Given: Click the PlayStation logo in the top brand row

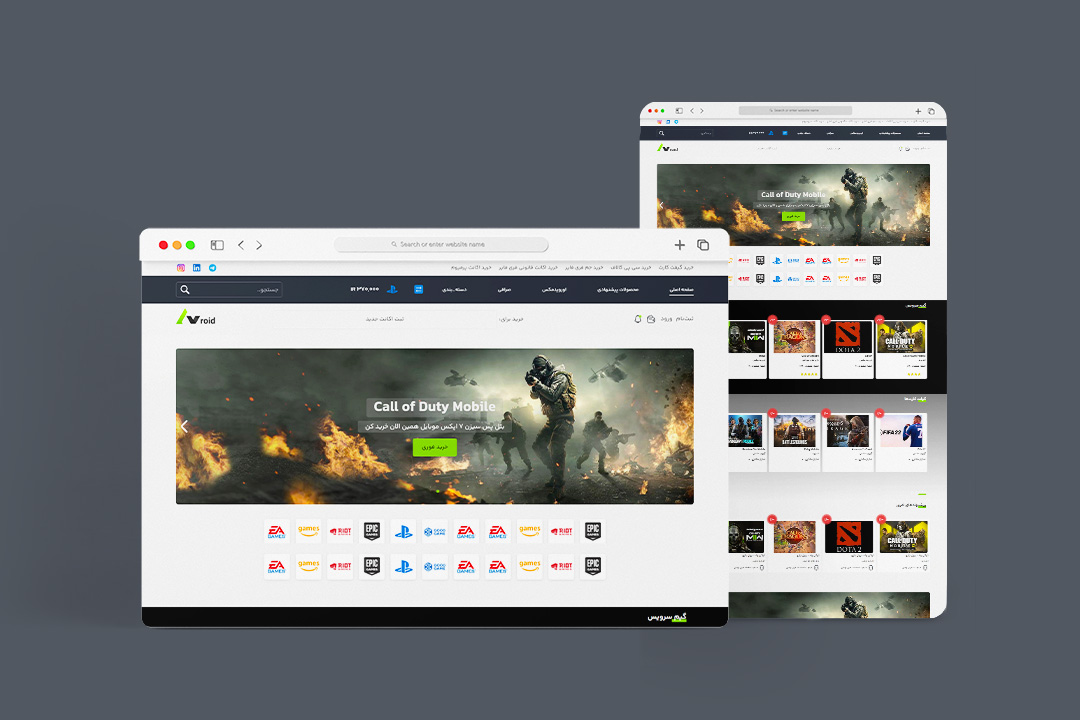Looking at the screenshot, I should [x=404, y=531].
